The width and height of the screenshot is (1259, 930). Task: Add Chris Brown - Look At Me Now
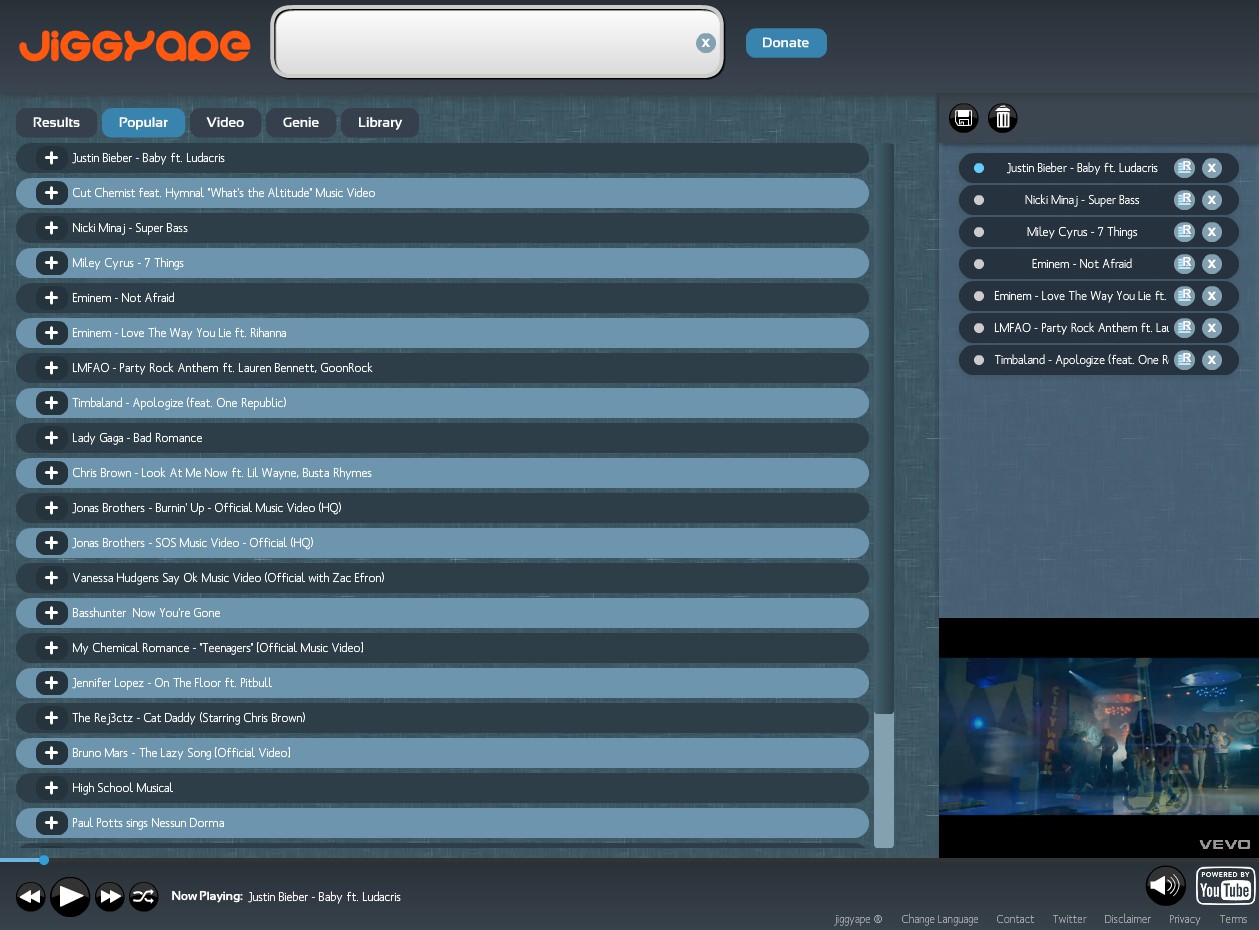pos(51,473)
